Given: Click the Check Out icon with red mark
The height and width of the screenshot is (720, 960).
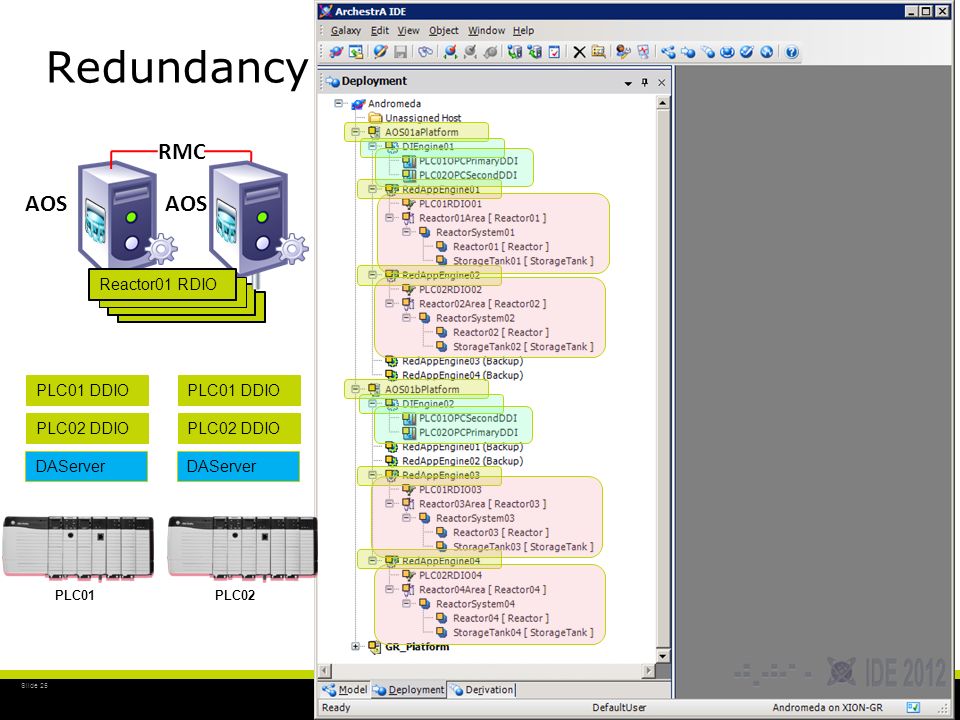Looking at the screenshot, I should [x=450, y=52].
